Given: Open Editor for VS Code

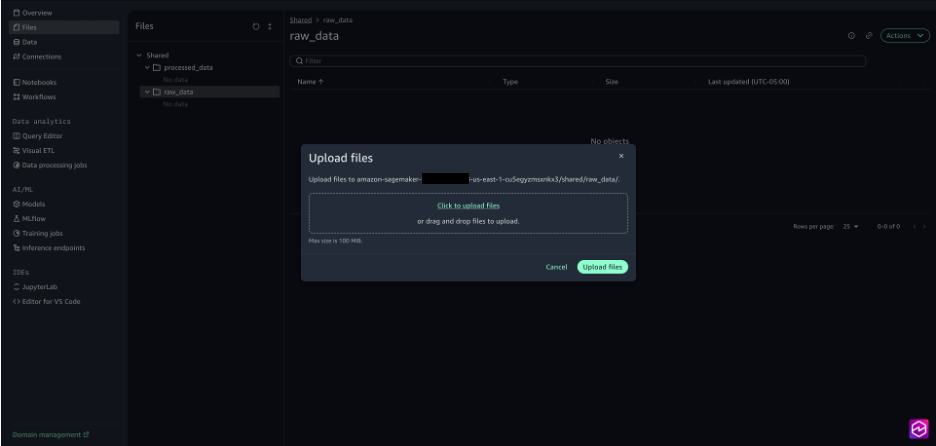Looking at the screenshot, I should 50,301.
